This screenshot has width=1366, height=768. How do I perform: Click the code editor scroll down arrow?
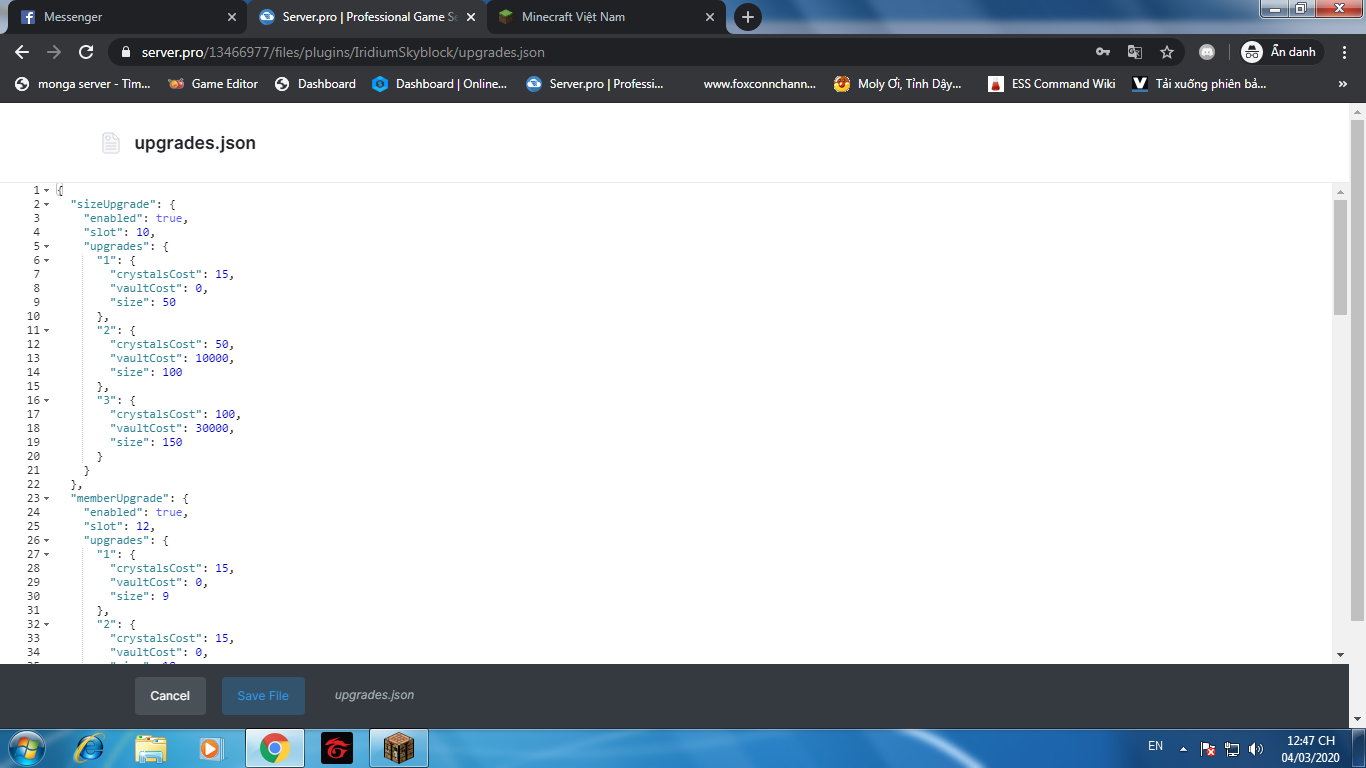1340,654
